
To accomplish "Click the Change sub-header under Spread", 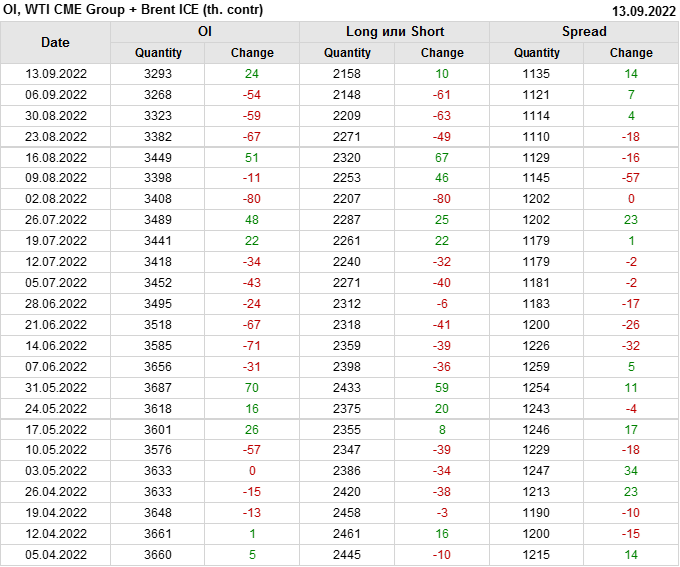I will [x=631, y=53].
